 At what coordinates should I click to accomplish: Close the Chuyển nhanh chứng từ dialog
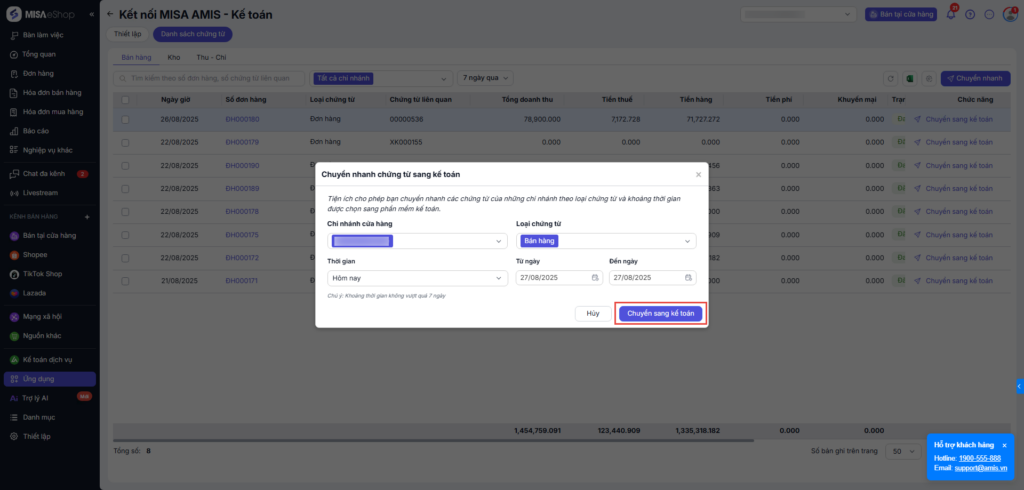698,174
